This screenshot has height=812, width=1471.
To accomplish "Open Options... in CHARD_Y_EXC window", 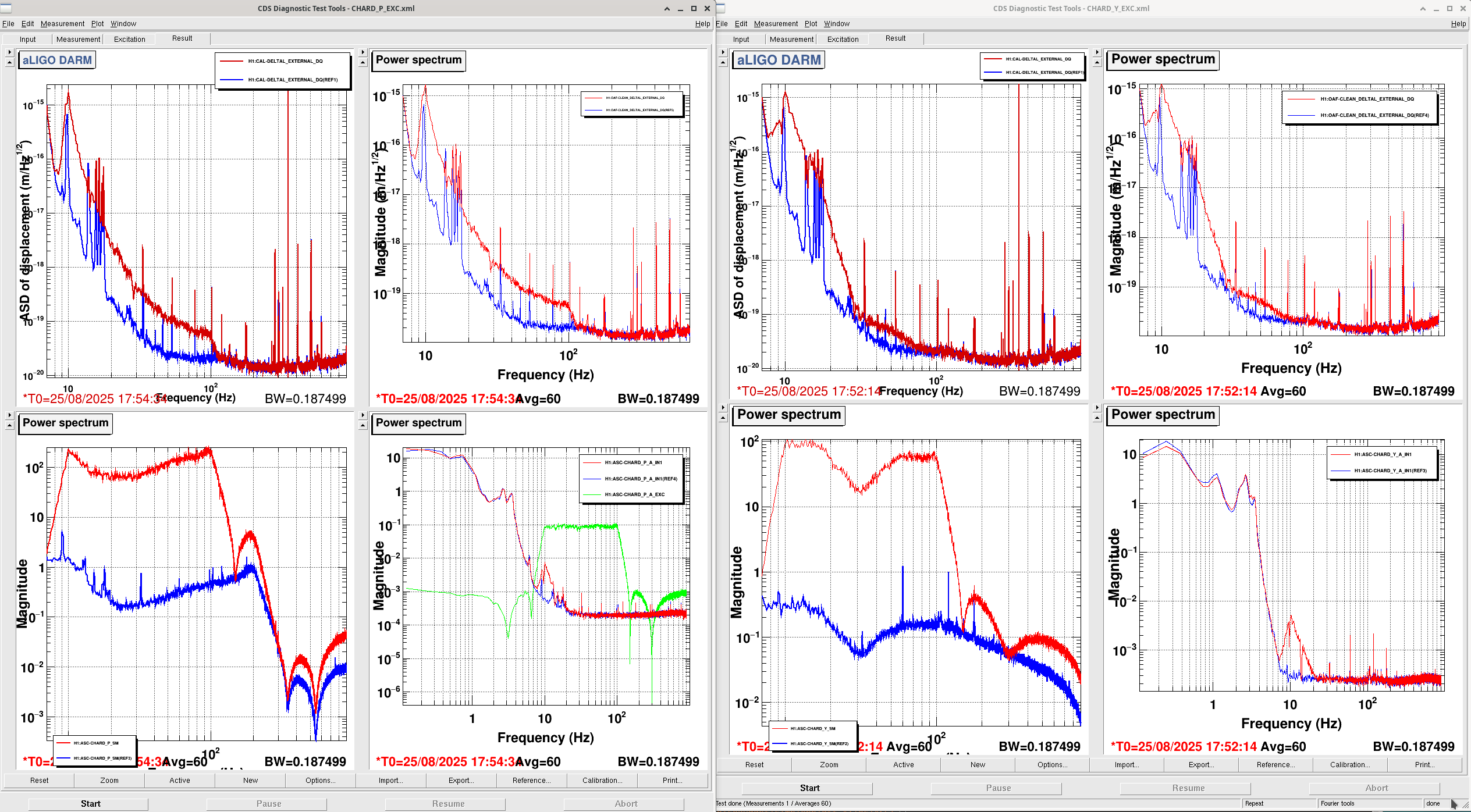I will (x=1052, y=764).
